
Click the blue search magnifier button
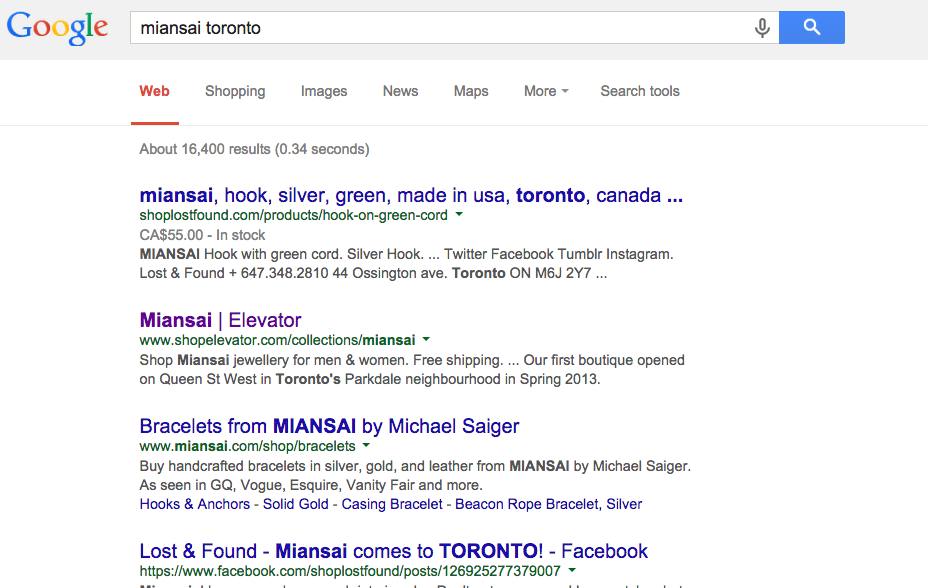pos(811,27)
